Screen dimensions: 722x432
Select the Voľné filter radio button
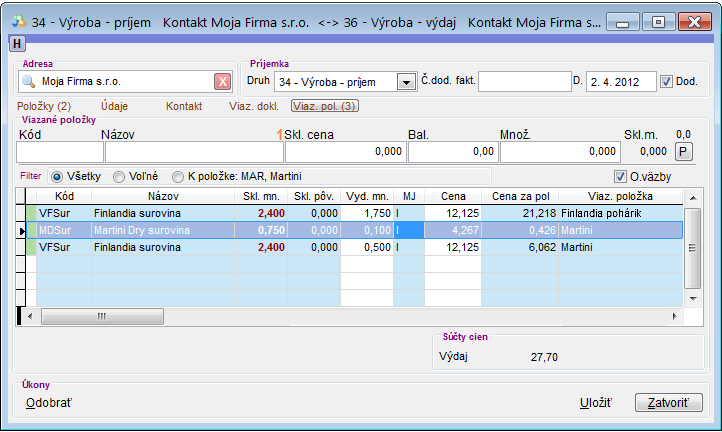(x=120, y=176)
